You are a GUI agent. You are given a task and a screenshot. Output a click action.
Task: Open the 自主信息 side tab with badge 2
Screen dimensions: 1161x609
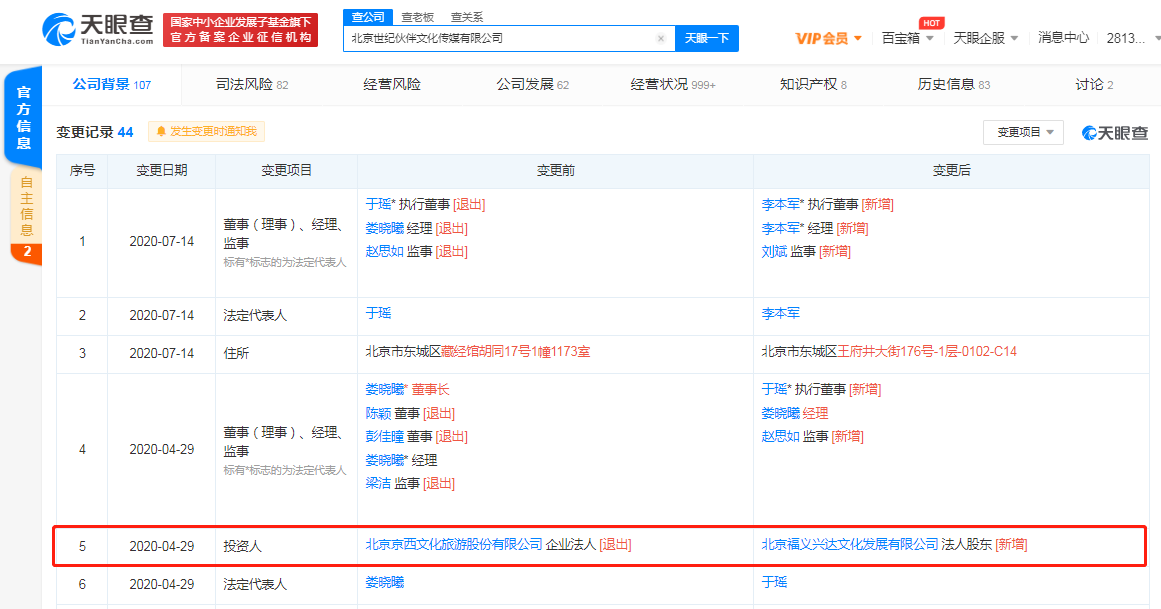click(26, 216)
